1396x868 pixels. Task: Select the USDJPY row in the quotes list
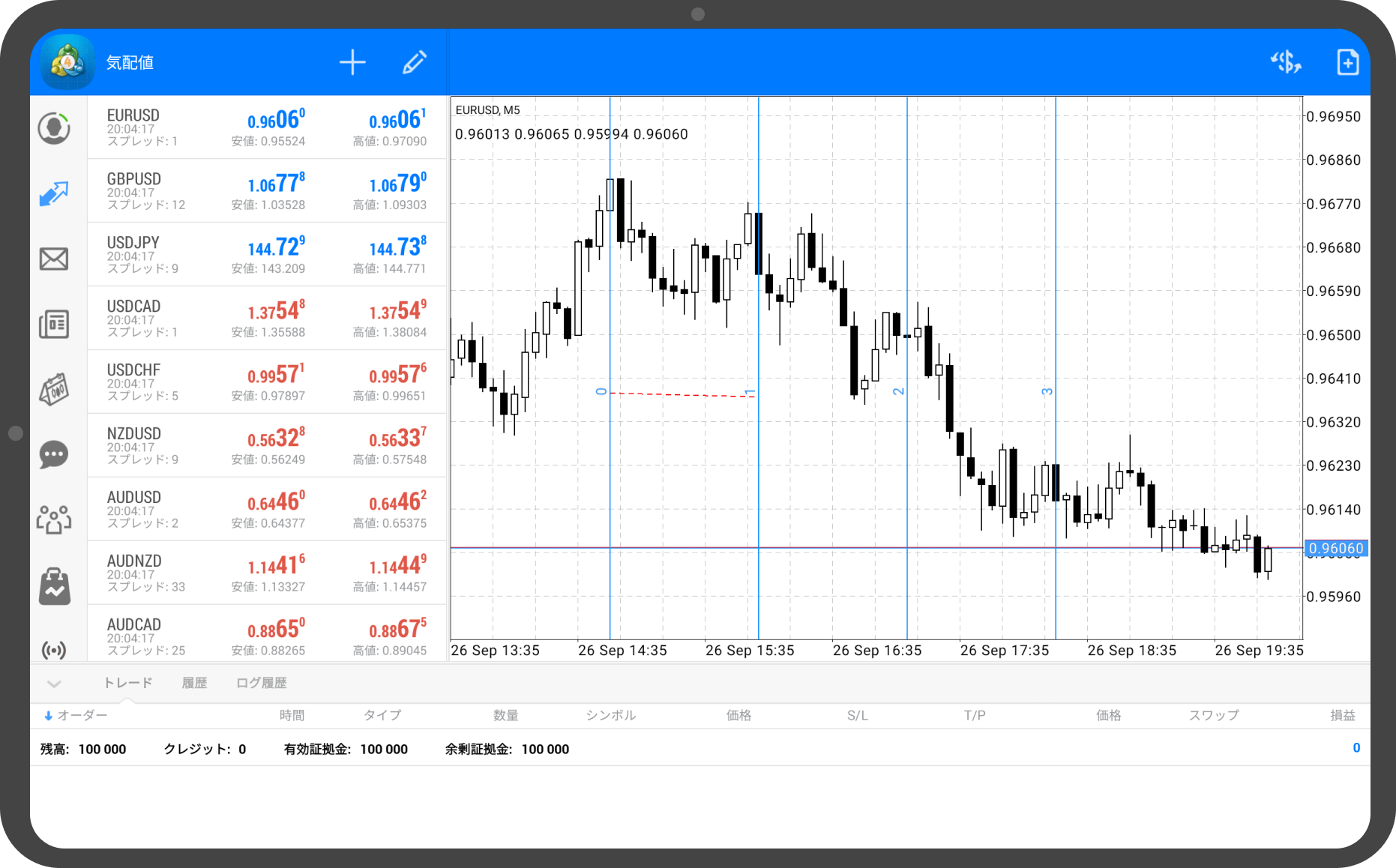point(267,255)
